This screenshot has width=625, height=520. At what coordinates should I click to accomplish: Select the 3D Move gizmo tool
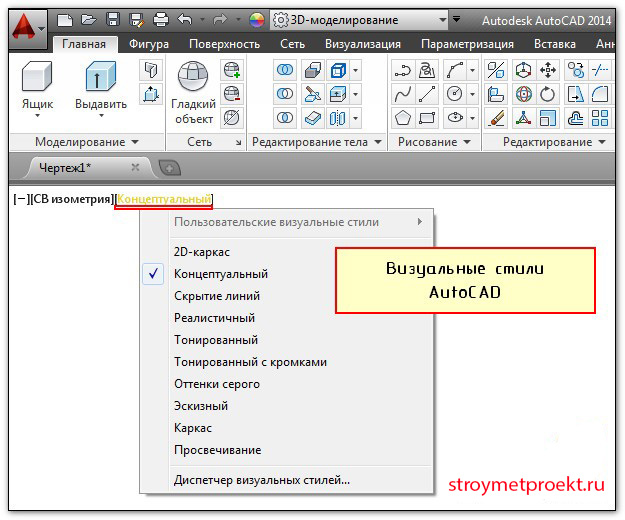(523, 71)
